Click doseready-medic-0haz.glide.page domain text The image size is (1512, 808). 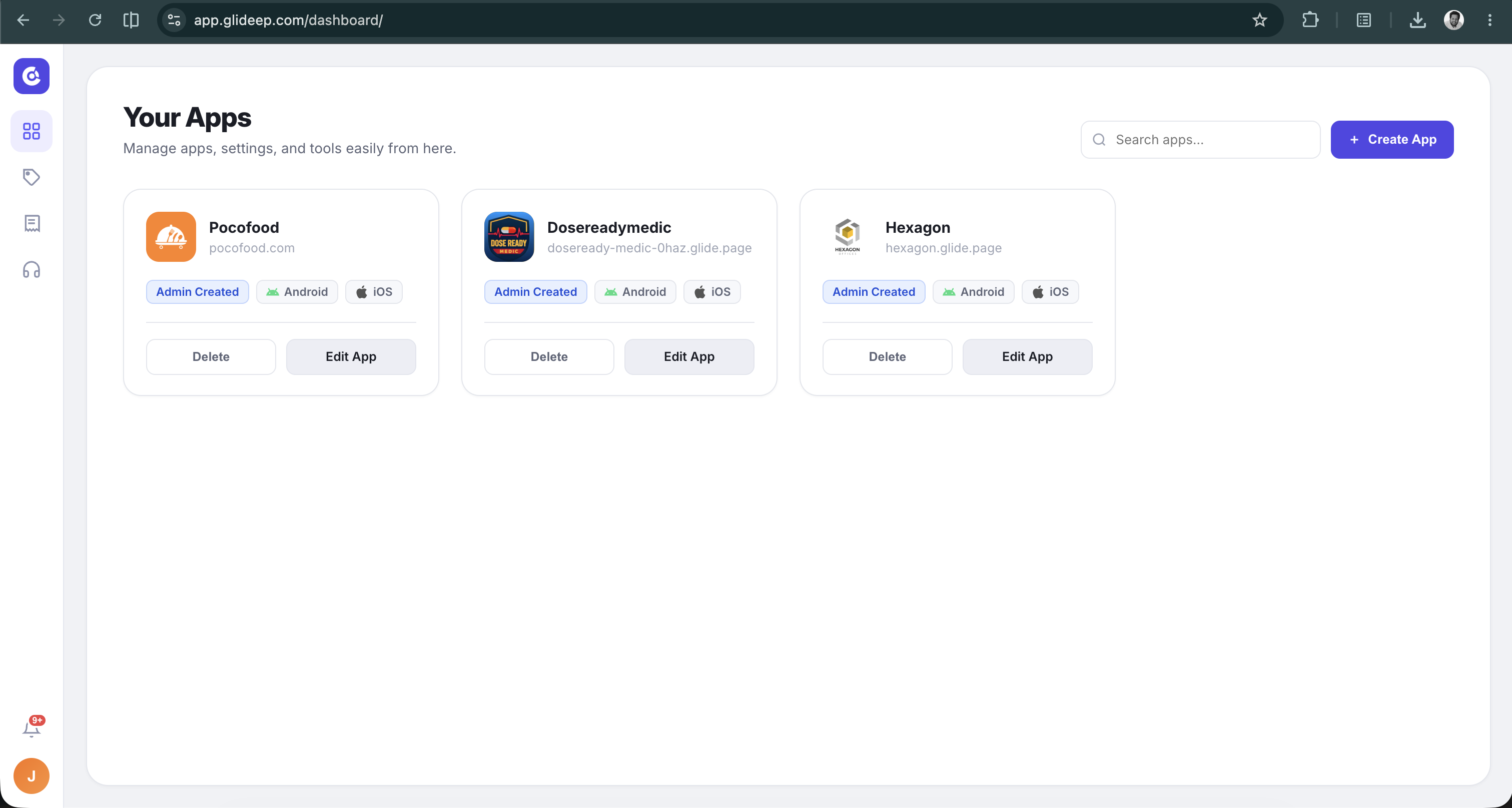[x=649, y=248]
